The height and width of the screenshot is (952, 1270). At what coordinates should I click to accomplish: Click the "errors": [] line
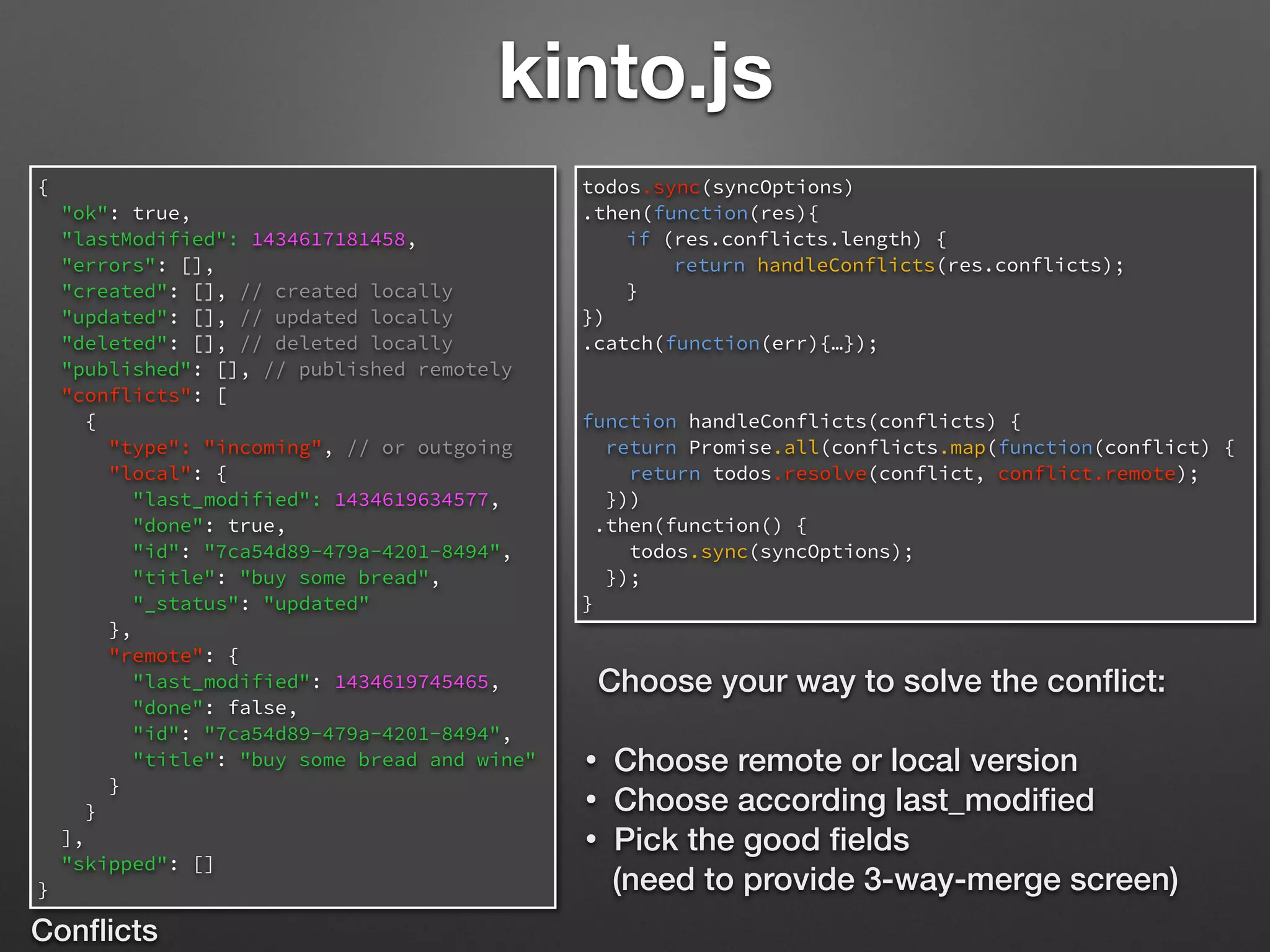tap(138, 266)
